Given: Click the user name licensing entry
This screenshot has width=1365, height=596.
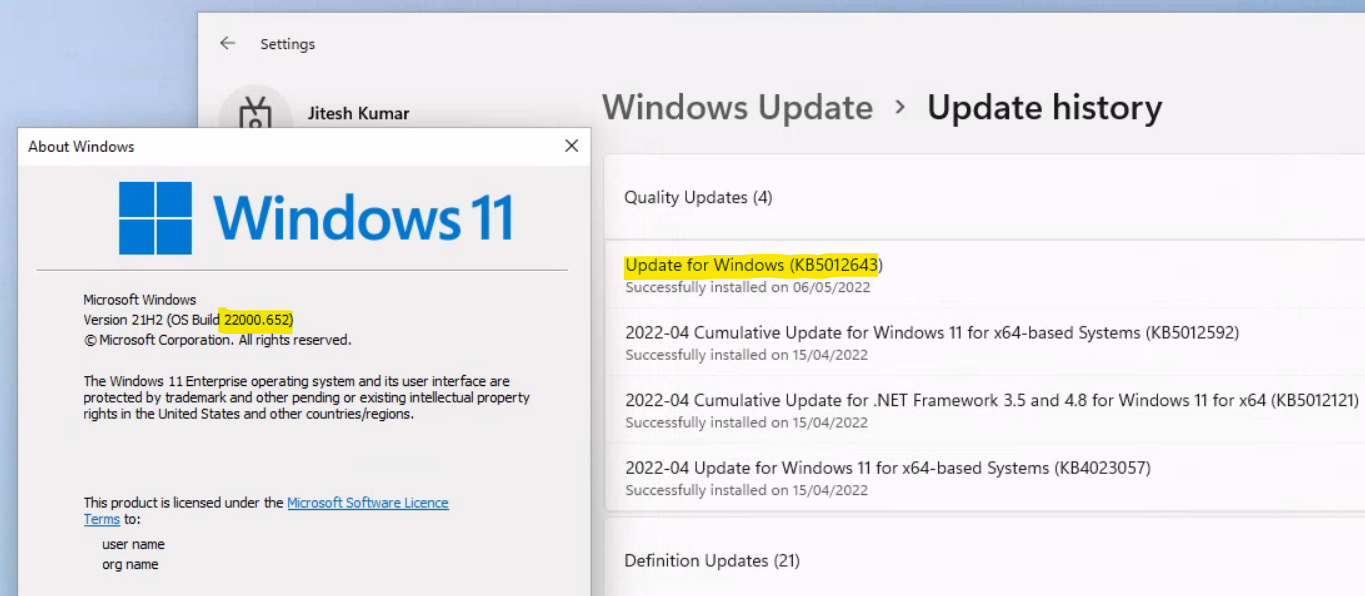Looking at the screenshot, I should tap(132, 544).
